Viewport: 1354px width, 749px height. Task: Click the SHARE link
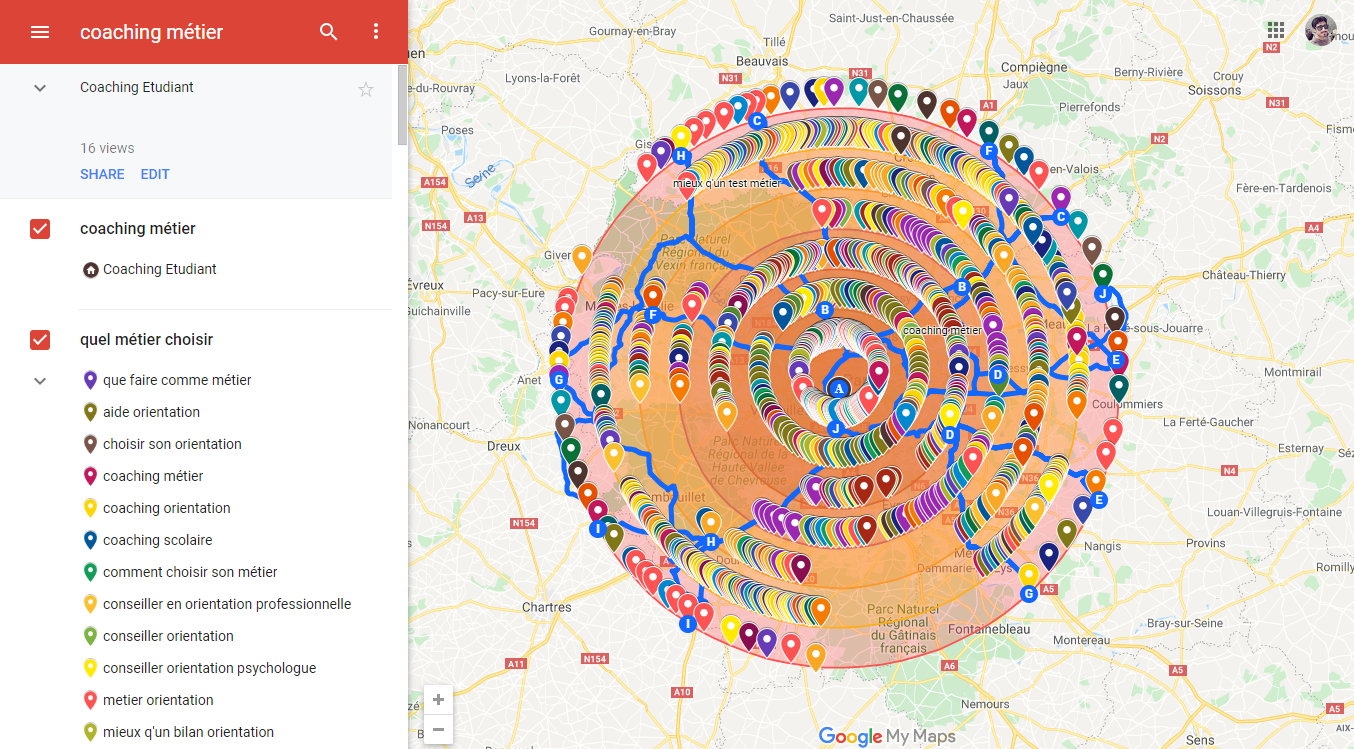[102, 174]
